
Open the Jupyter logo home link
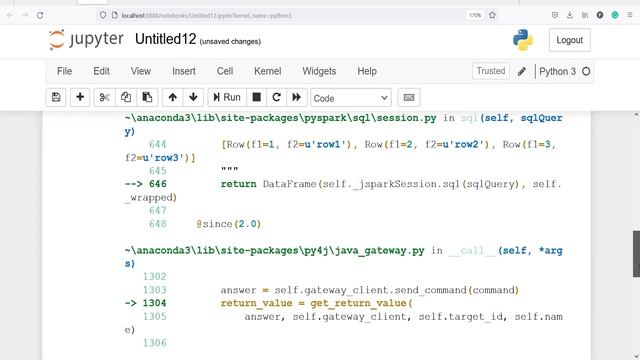[87, 40]
